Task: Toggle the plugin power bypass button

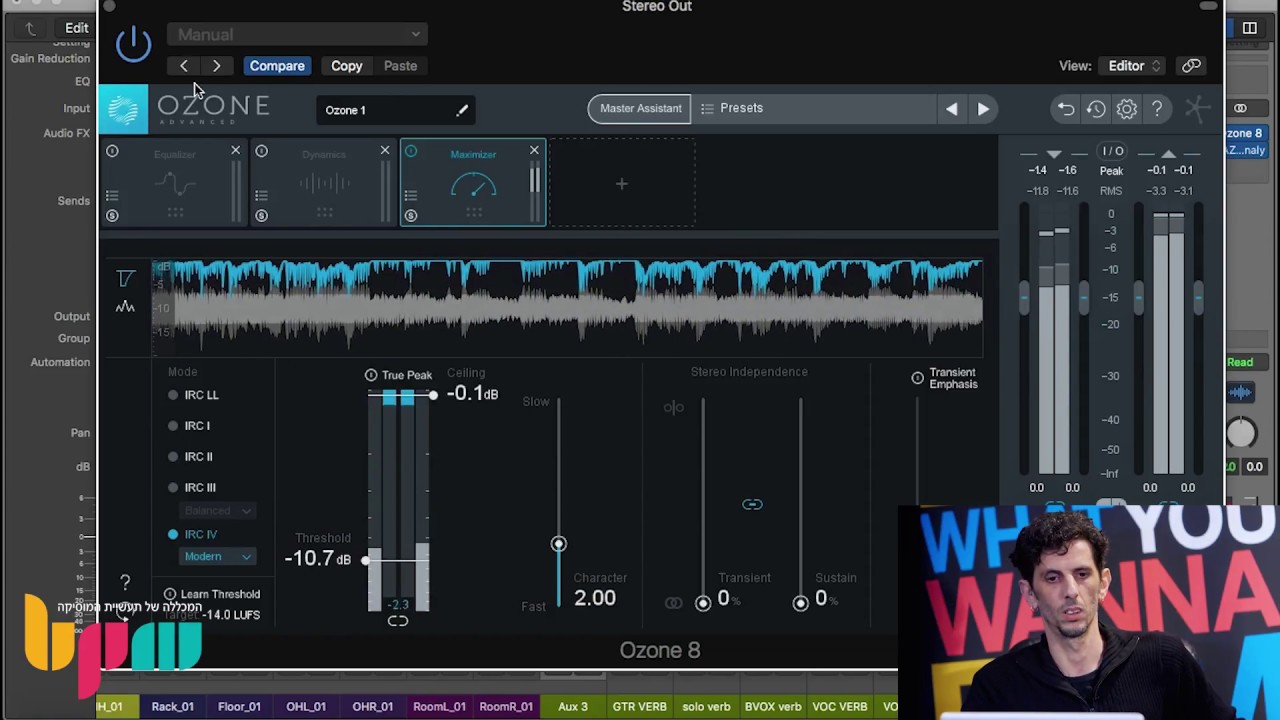Action: [x=133, y=42]
